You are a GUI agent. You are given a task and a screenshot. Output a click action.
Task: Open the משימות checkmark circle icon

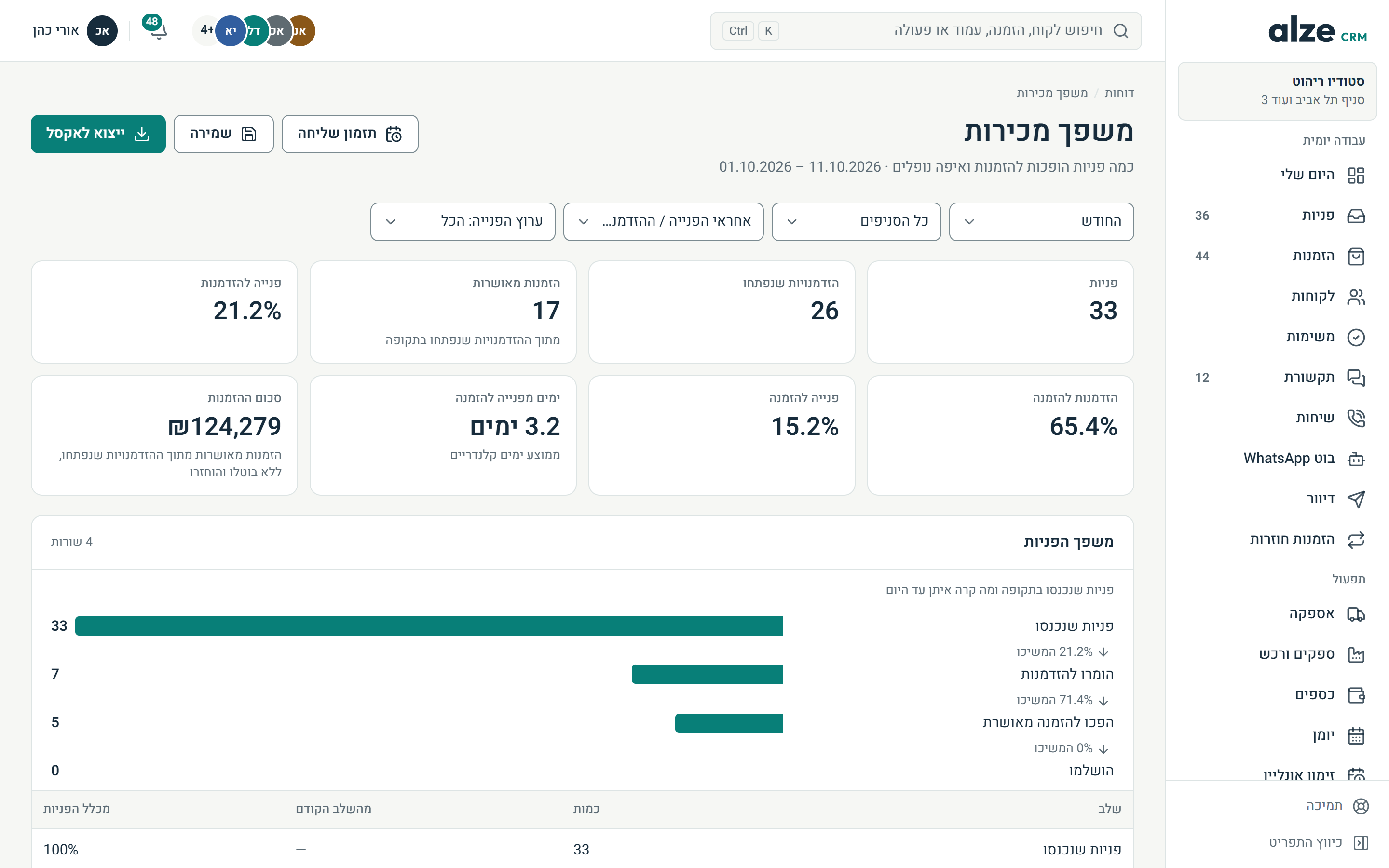pos(1356,337)
